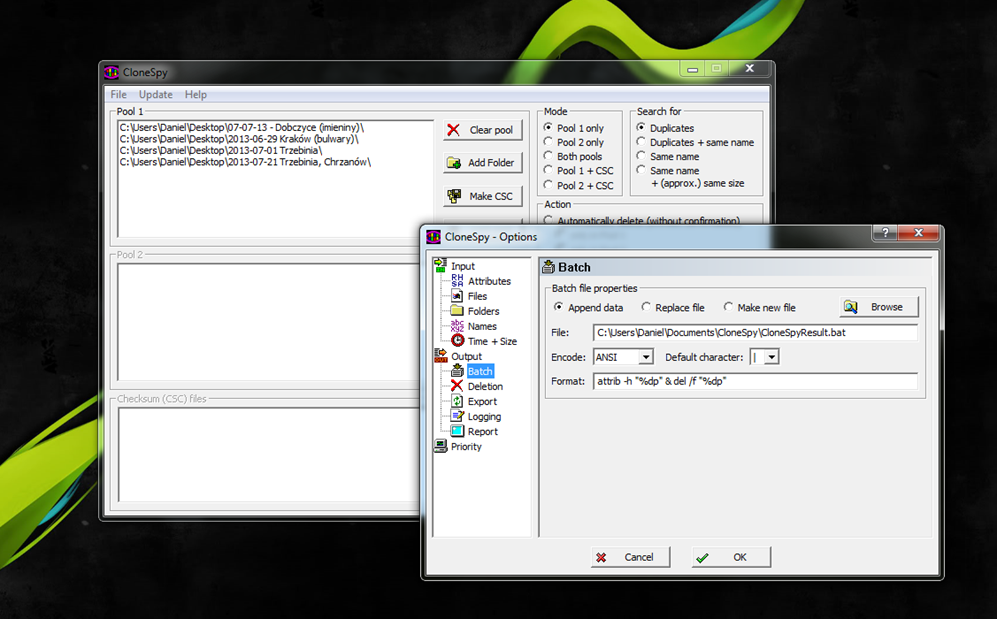Click the Batch header icon in right pane

(549, 267)
